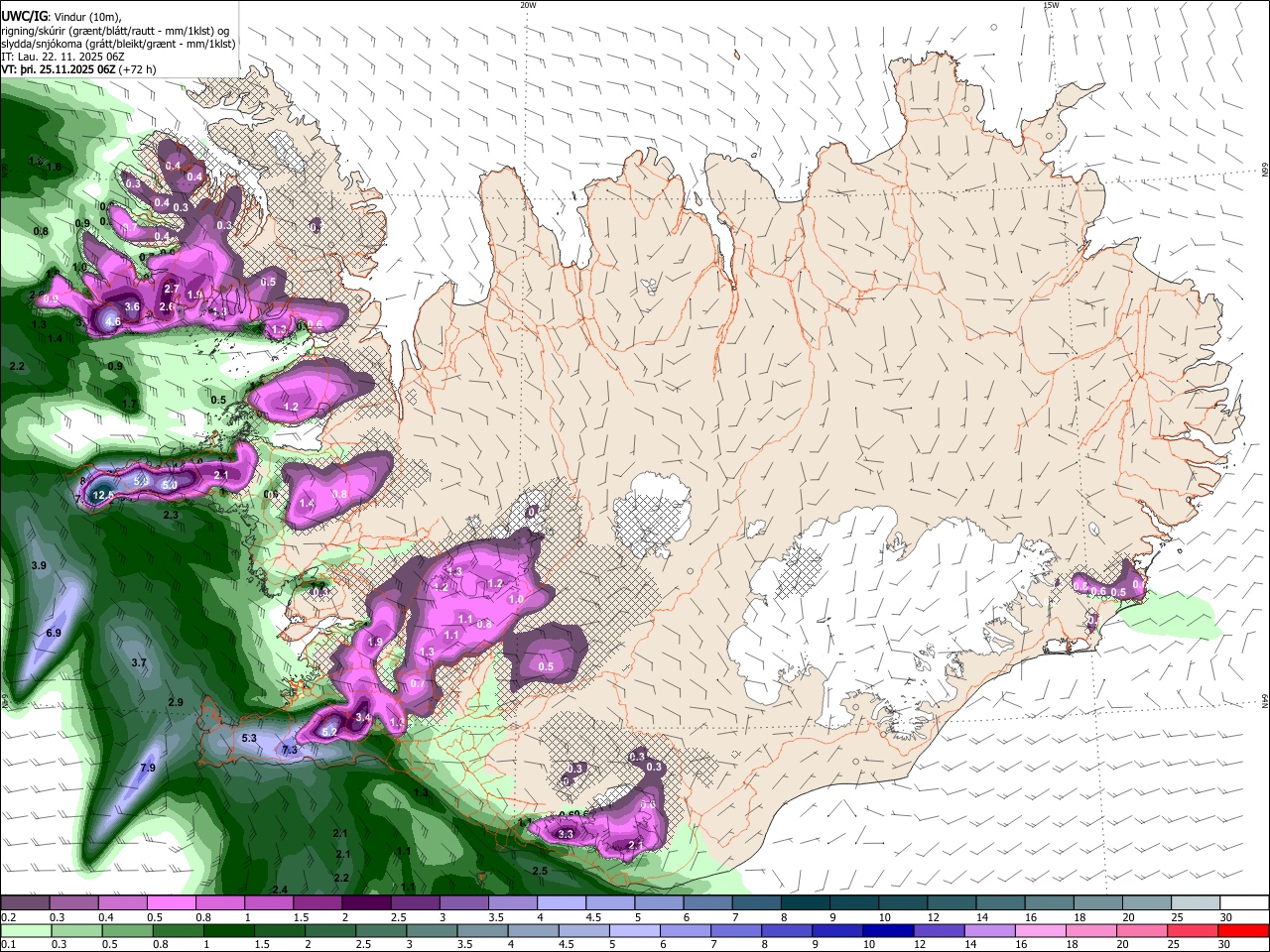
Task: Click the '15W' longitude label
Action: coord(1051,5)
